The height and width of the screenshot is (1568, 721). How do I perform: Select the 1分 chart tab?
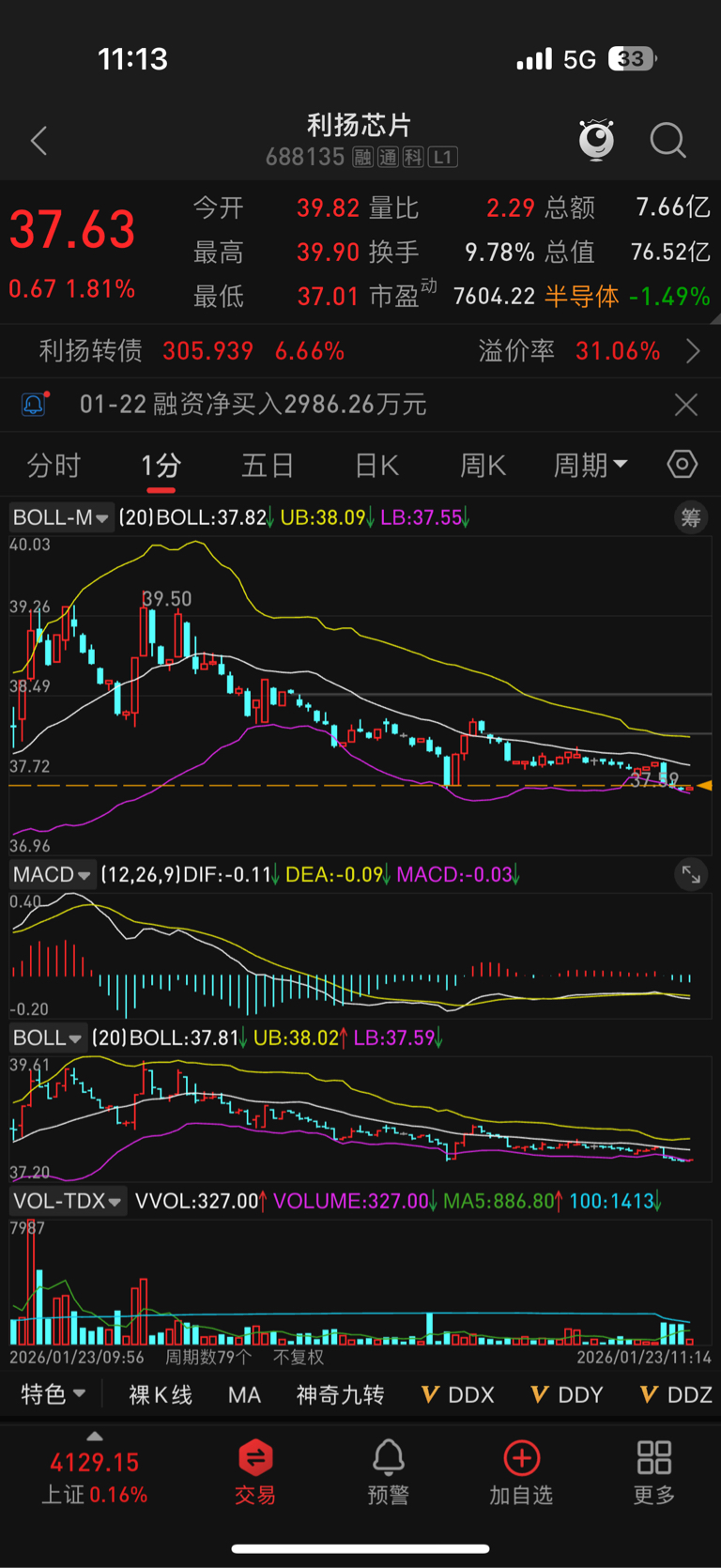click(161, 465)
